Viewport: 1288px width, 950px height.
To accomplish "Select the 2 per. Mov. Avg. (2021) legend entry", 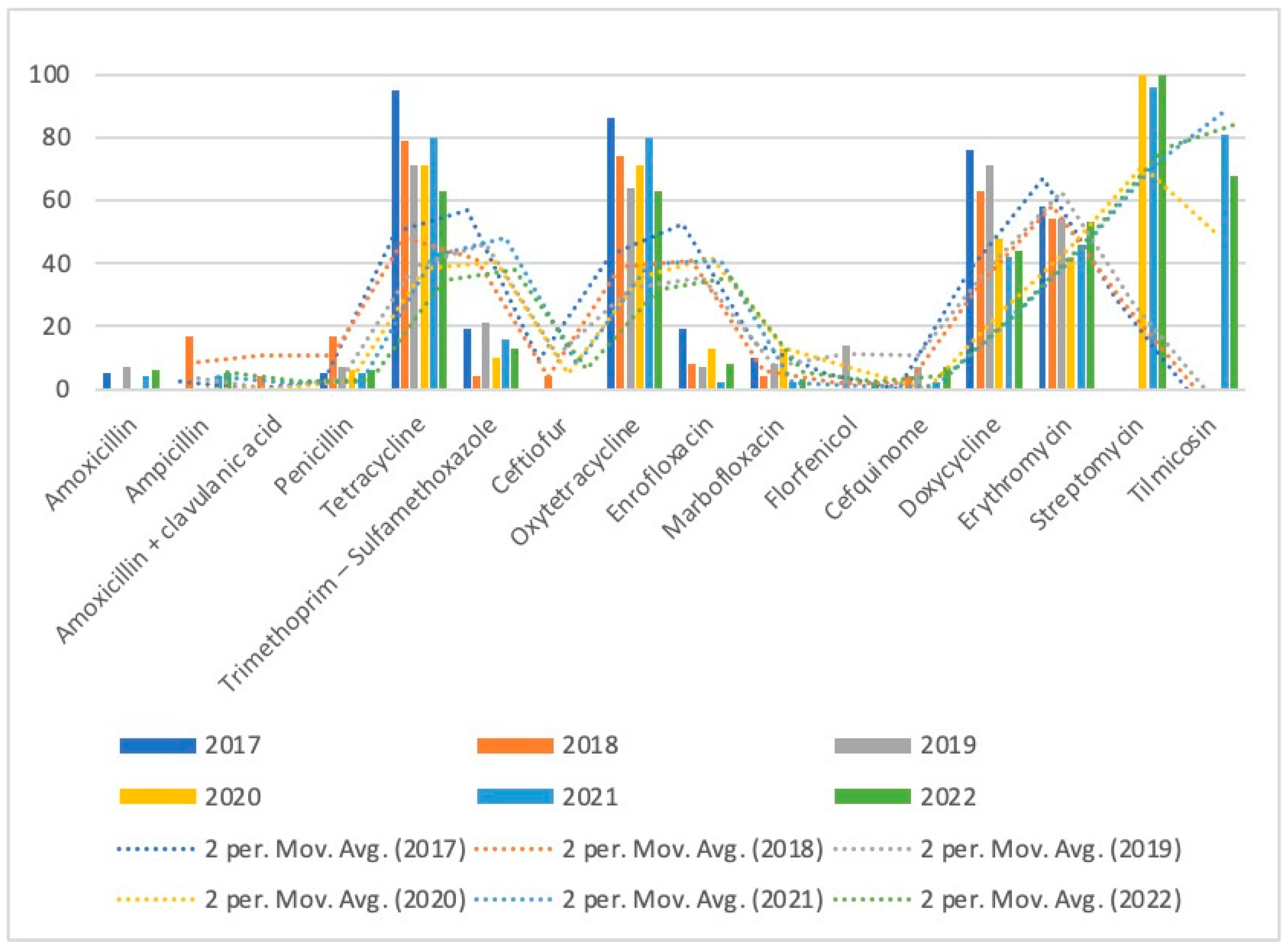I will (692, 900).
